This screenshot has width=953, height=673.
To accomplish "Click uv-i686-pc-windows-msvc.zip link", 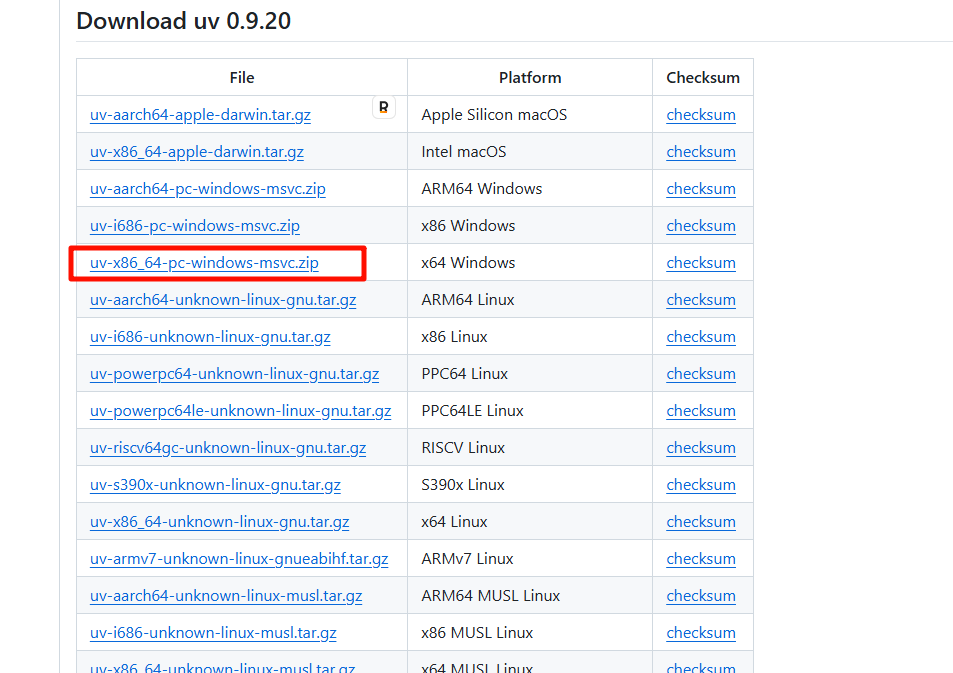I will (x=194, y=226).
